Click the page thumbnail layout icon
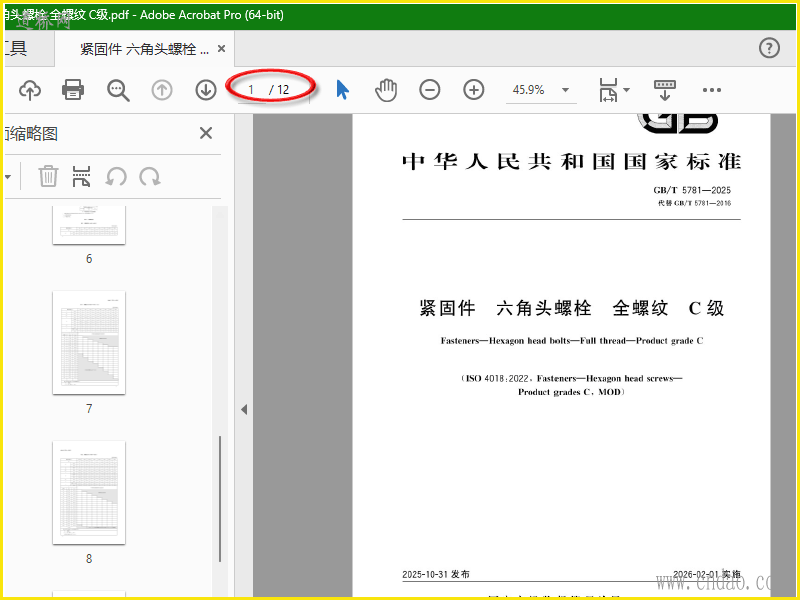The image size is (800, 600). 82,177
